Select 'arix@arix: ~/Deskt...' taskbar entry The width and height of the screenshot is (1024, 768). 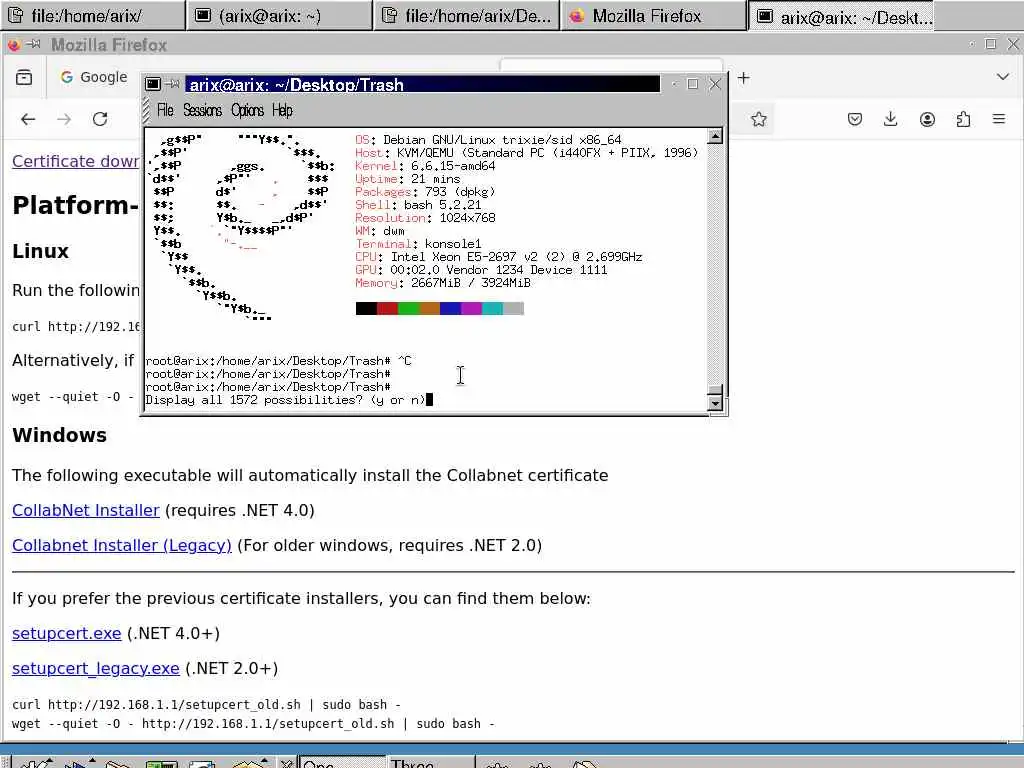[x=840, y=16]
